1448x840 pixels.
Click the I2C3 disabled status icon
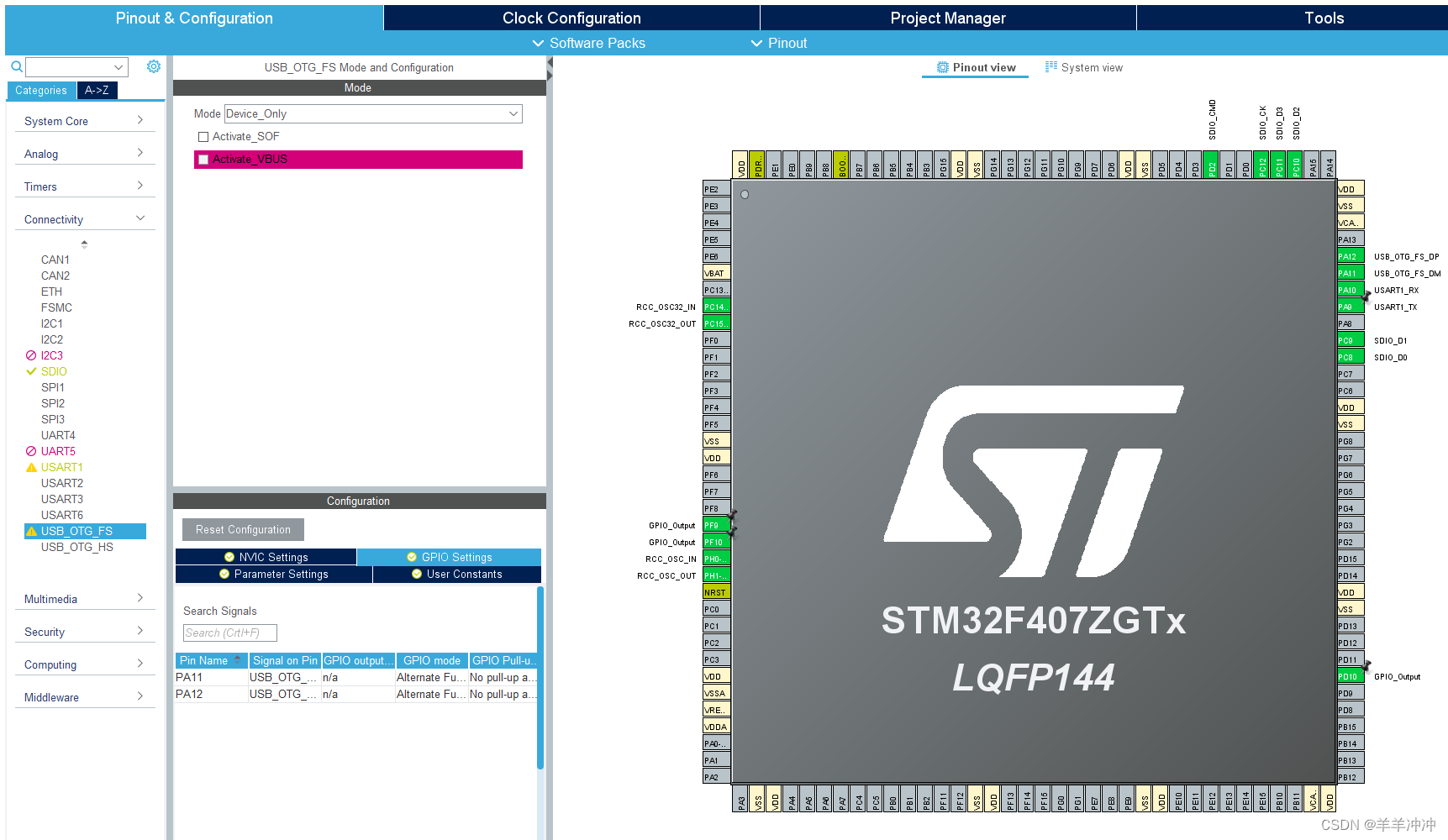(31, 355)
